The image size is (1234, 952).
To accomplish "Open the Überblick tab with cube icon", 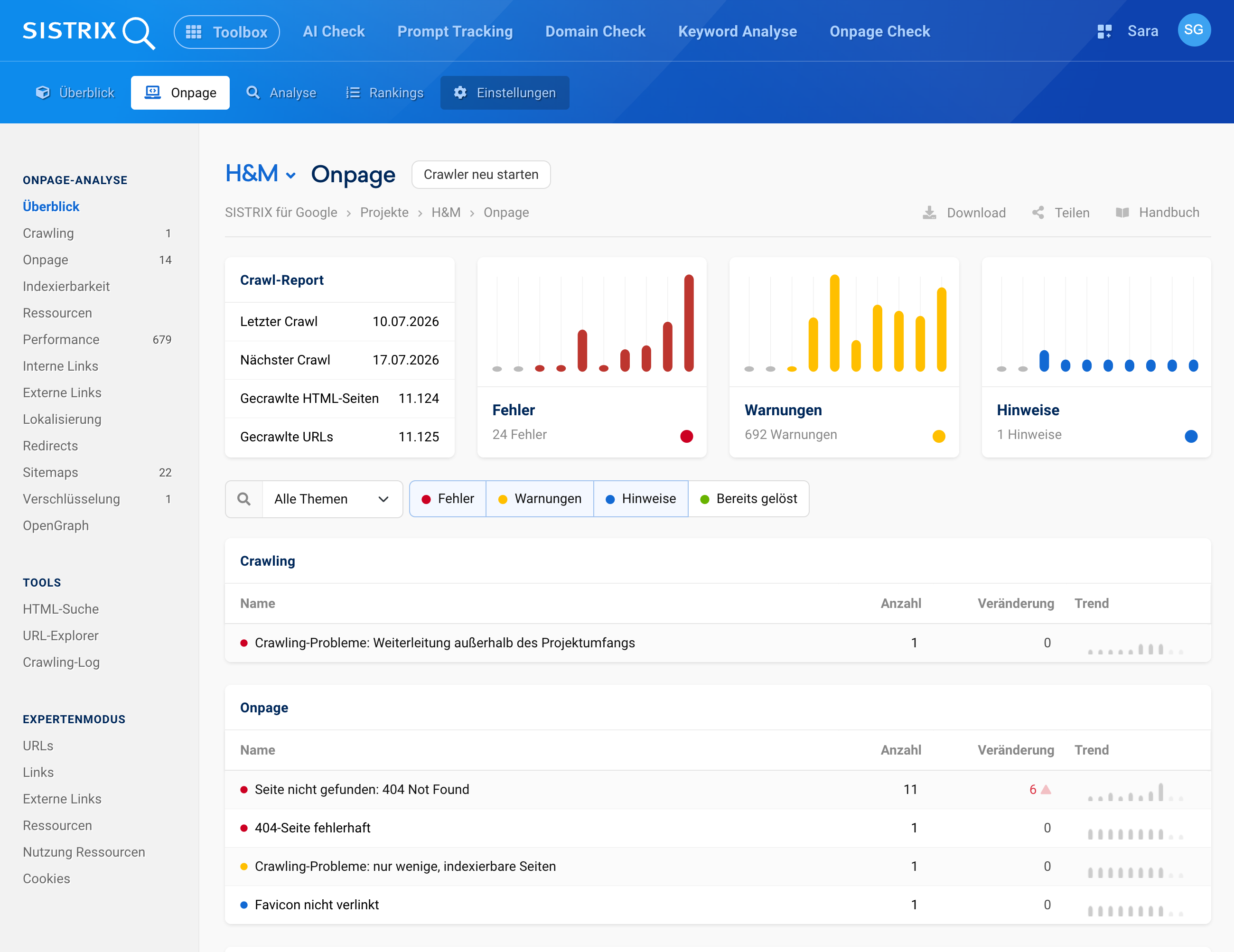I will [75, 93].
